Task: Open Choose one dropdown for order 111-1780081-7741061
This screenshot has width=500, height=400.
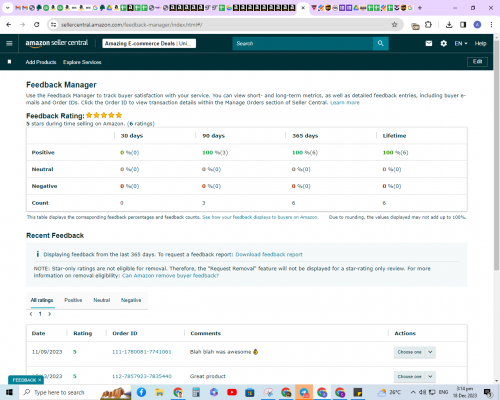Action: point(414,352)
